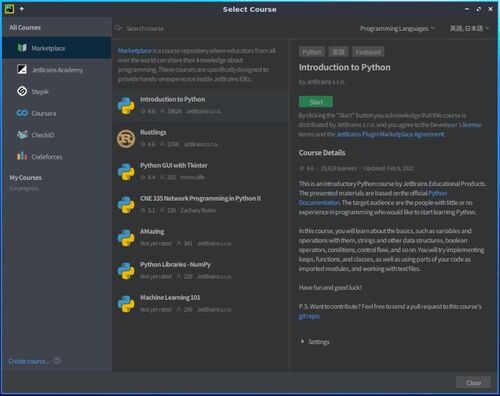Viewport: 500px width, 396px height.
Task: Open the Codeforces provider
Action: pyautogui.click(x=57, y=157)
